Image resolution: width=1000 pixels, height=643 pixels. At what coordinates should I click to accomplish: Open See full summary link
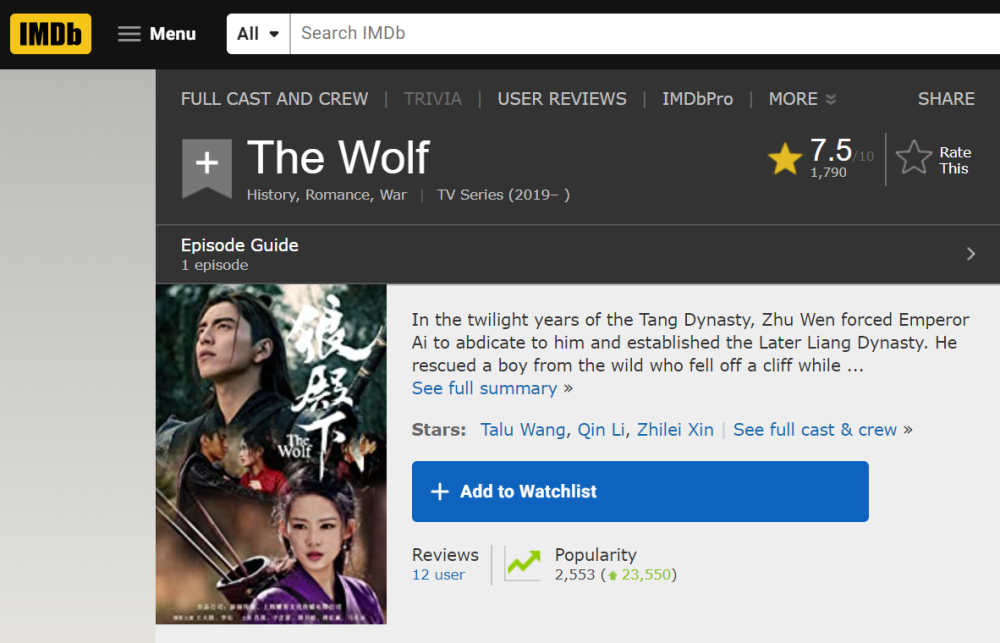484,388
